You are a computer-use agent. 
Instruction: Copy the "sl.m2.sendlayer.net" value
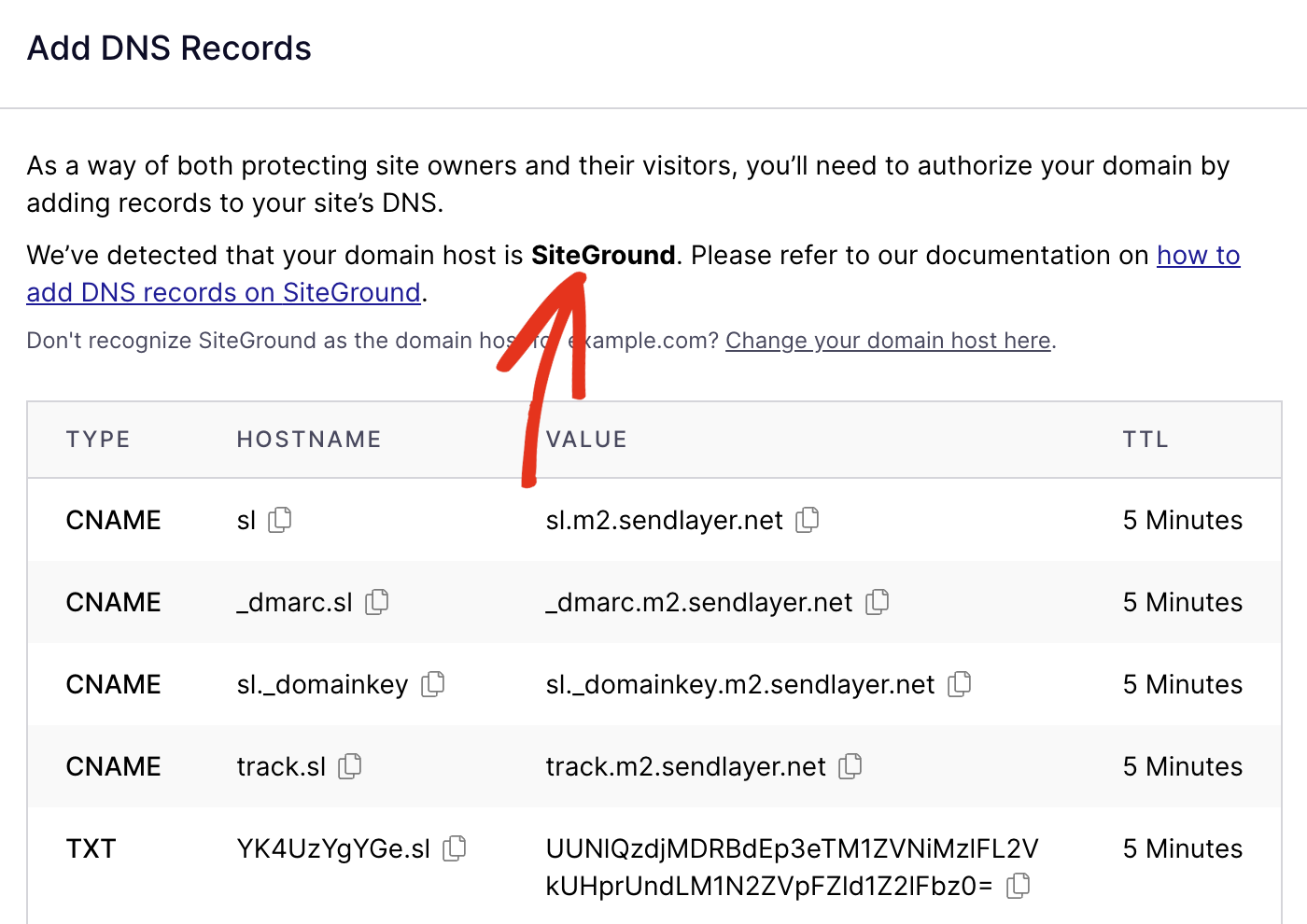coord(807,519)
